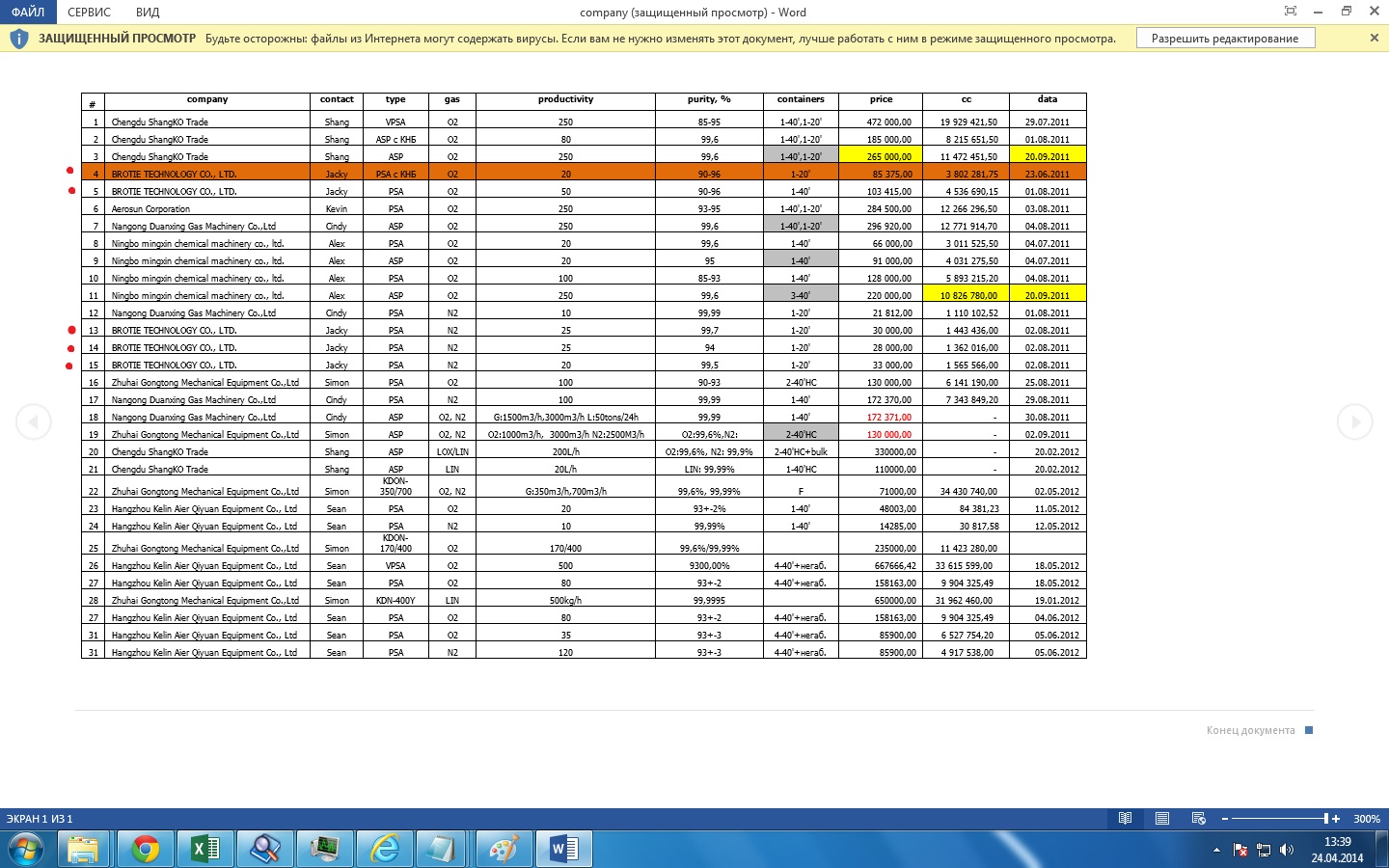The image size is (1389, 868).
Task: Click Разрешить редактирование button
Action: tap(1225, 39)
